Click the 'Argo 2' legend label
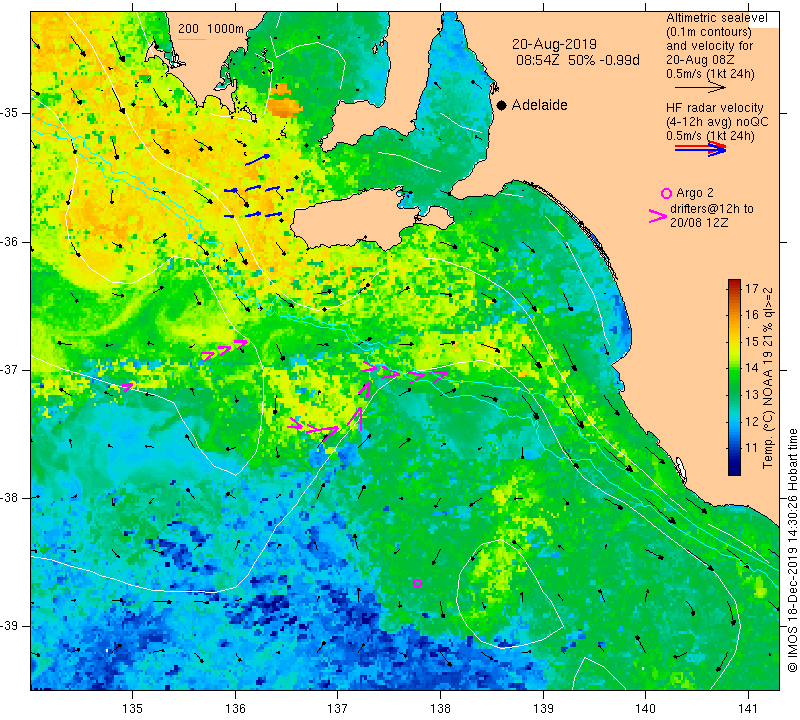This screenshot has height=720, width=800. tap(695, 193)
